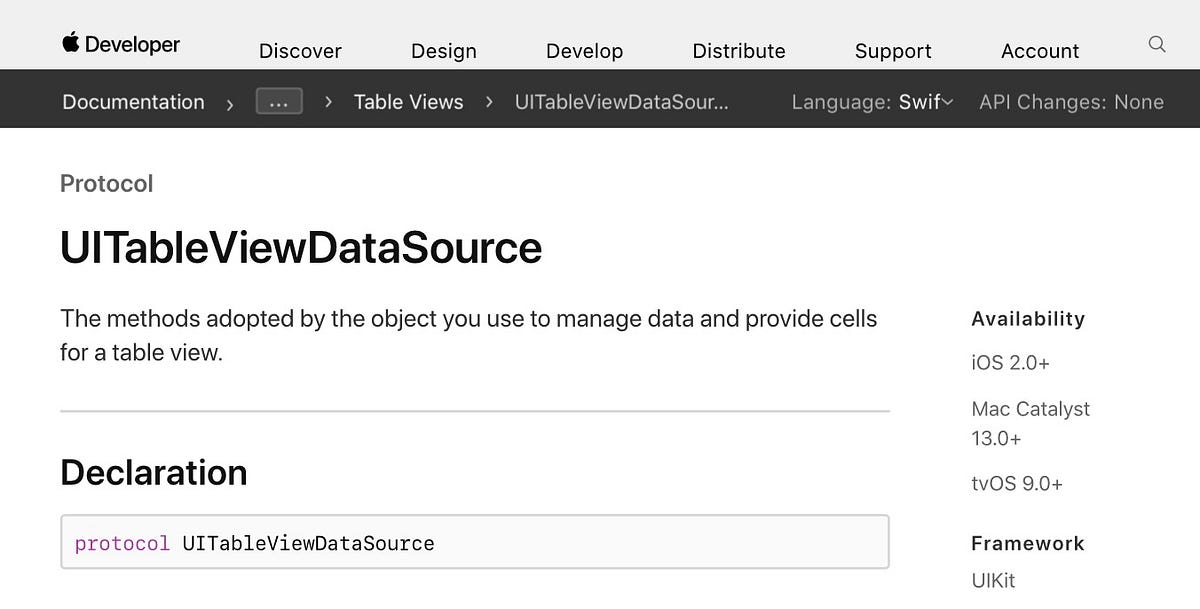Navigate to the Support page
1200x609 pixels.
click(893, 51)
